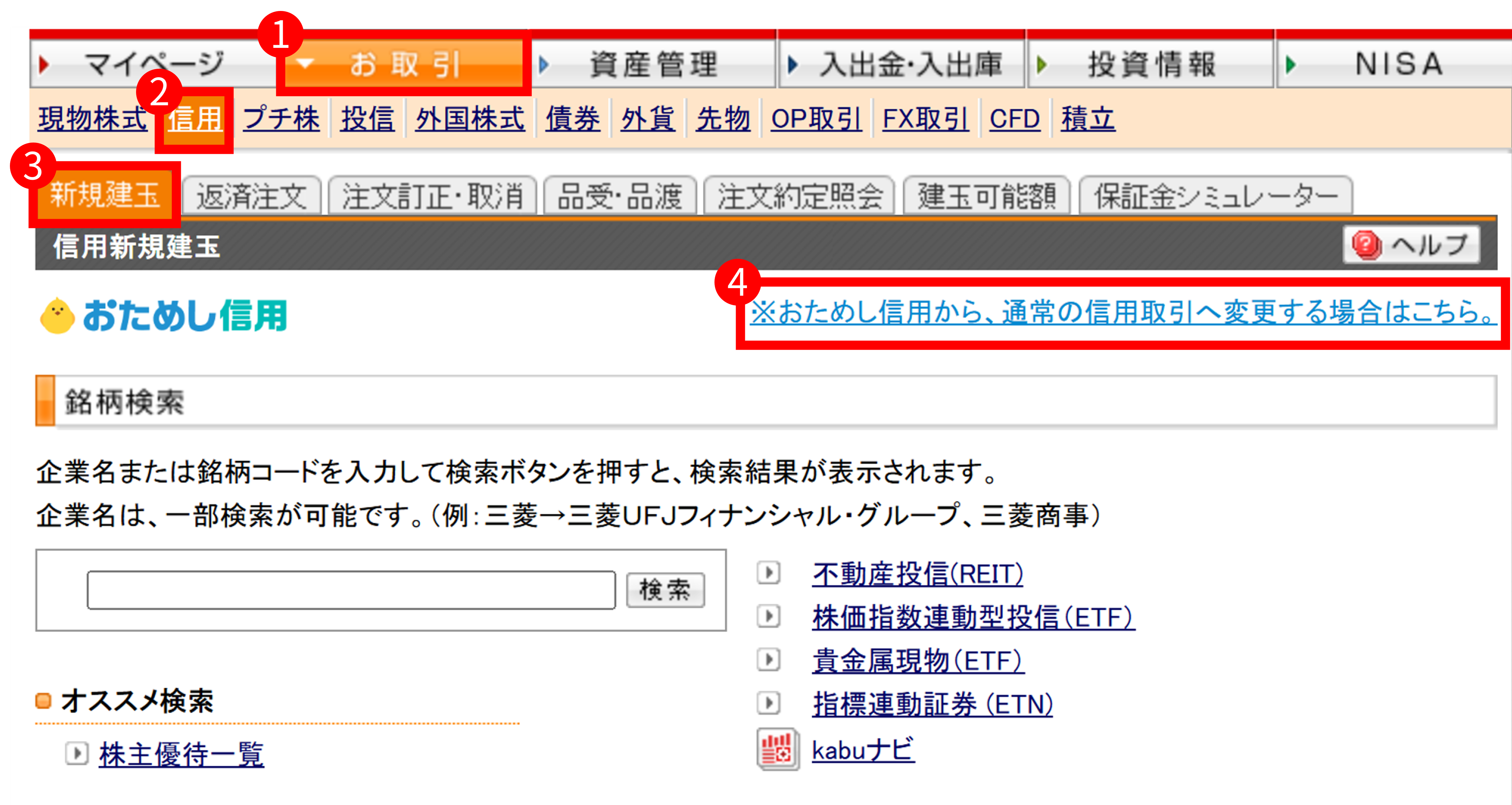Open the 外国株式 link
1512x805 pixels.
tap(470, 119)
